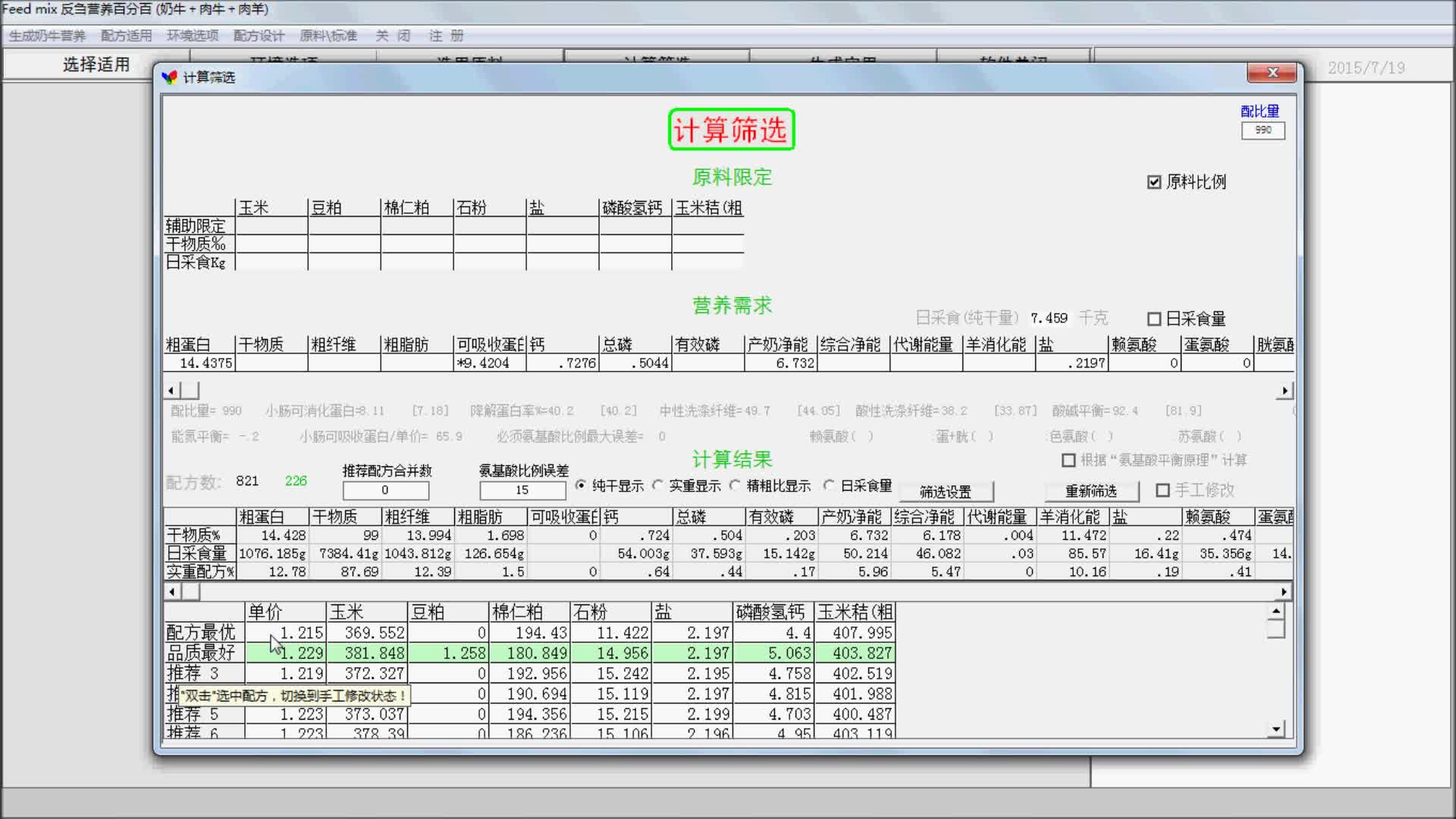The image size is (1456, 819).
Task: Click the 推荐配方合并数 input field
Action: [x=385, y=491]
